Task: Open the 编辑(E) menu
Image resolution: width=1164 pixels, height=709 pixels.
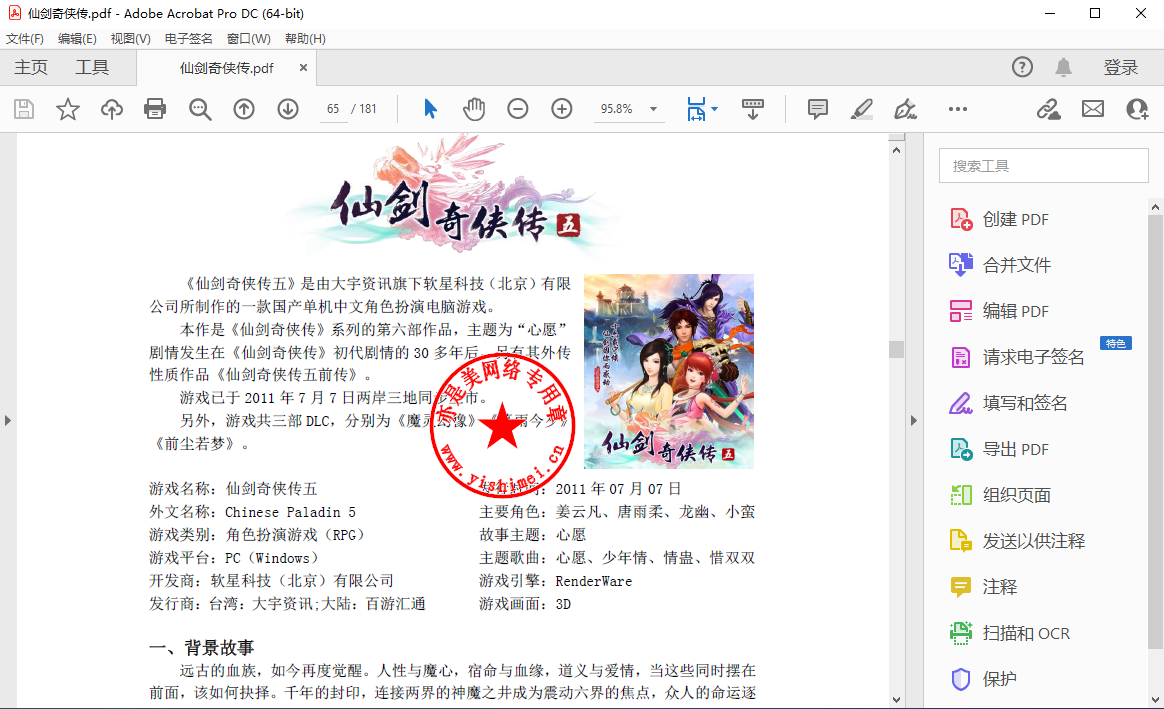Action: click(77, 39)
